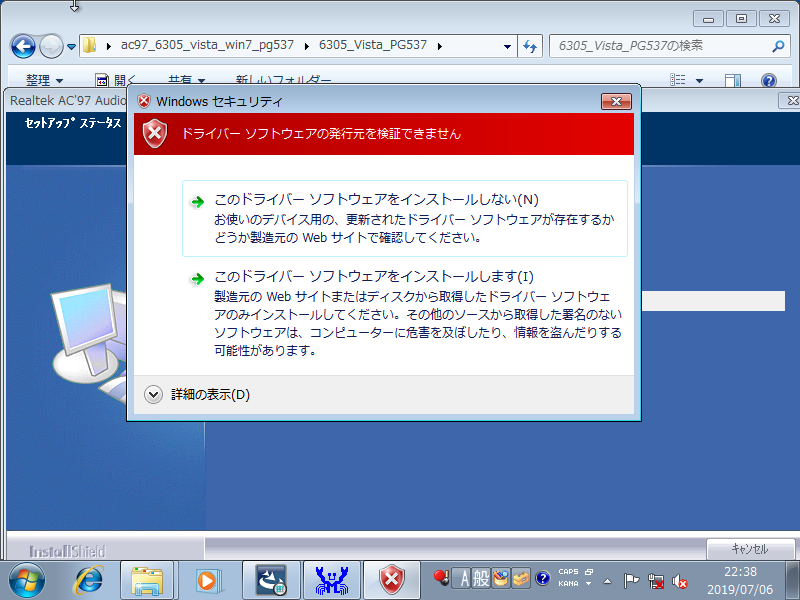
Task: Expand the arrow before ac97_6305_vista_win7_pg537 breadcrumb
Action: click(109, 46)
